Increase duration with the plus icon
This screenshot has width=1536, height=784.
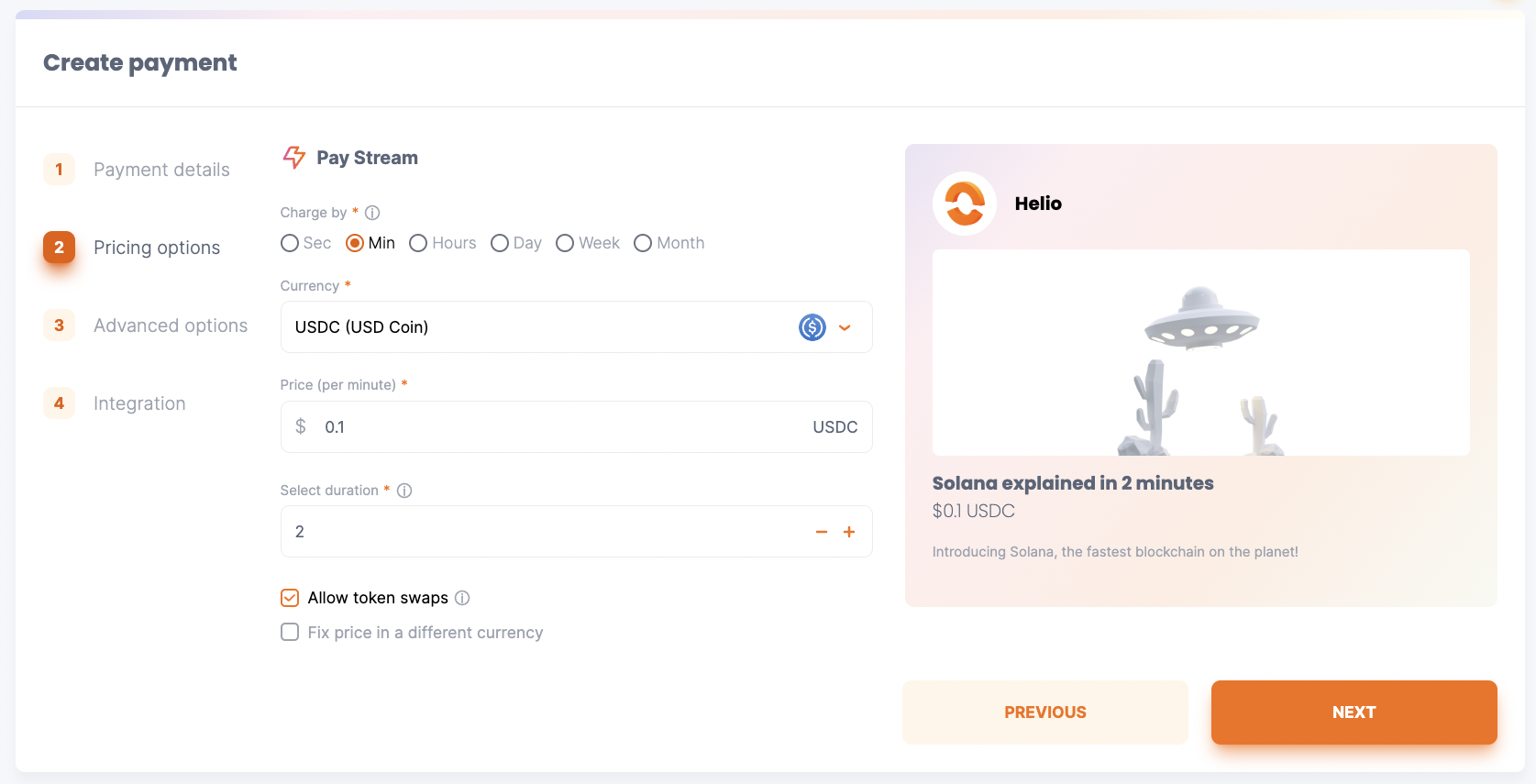coord(849,532)
